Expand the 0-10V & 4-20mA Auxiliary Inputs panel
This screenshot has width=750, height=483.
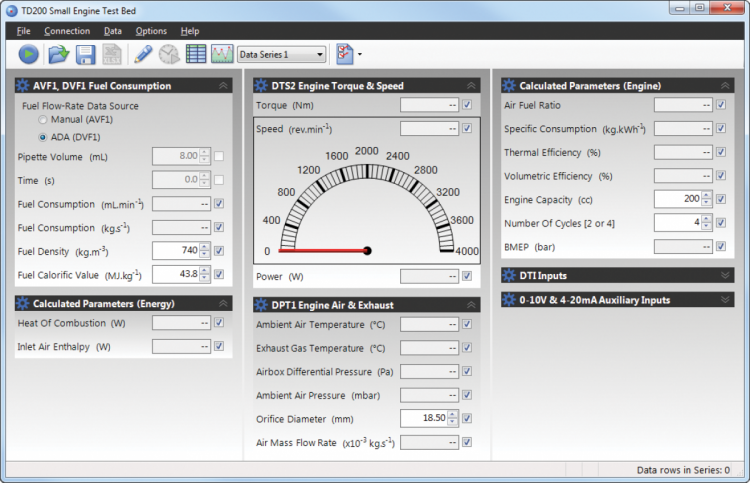725,299
